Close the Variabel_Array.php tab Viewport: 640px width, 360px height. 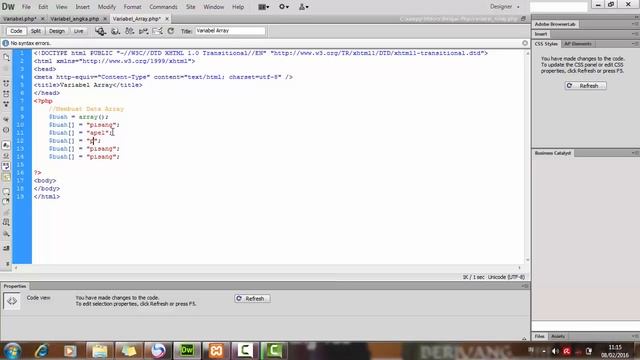click(167, 19)
